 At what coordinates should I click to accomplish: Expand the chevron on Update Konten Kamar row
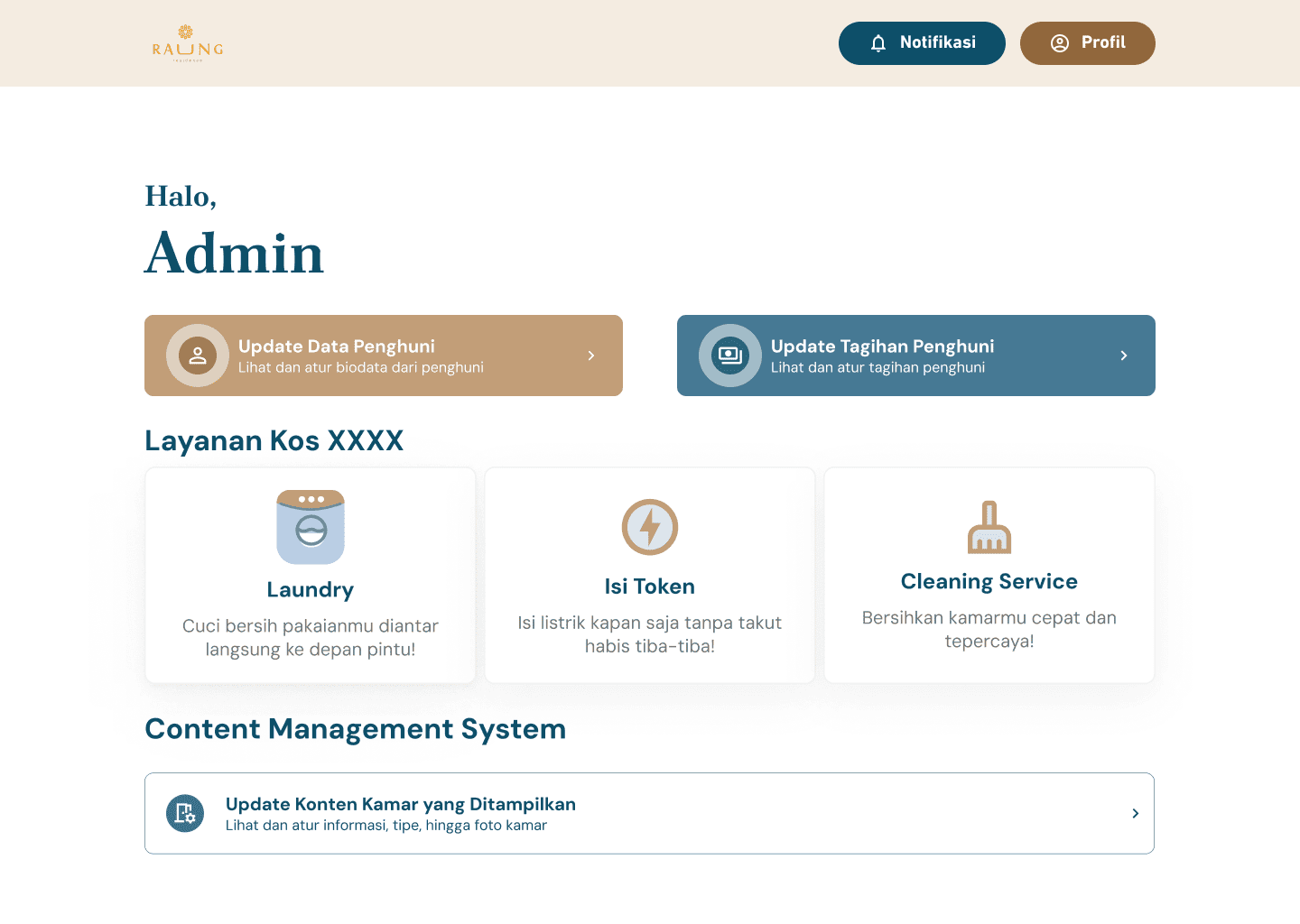(x=1135, y=813)
